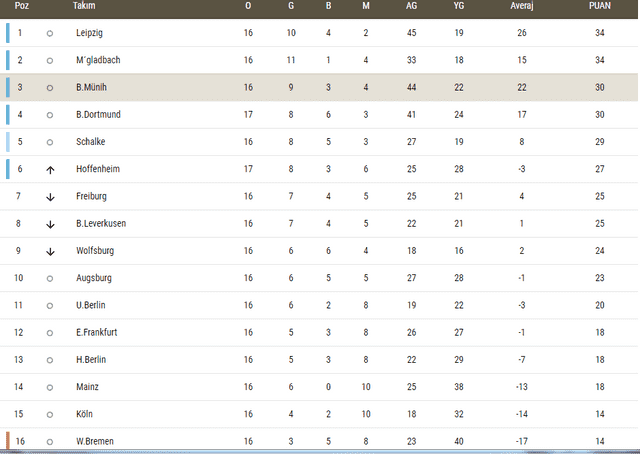The width and height of the screenshot is (640, 454).
Task: Click the circle status icon beside W.Bremen
Action: [x=50, y=442]
